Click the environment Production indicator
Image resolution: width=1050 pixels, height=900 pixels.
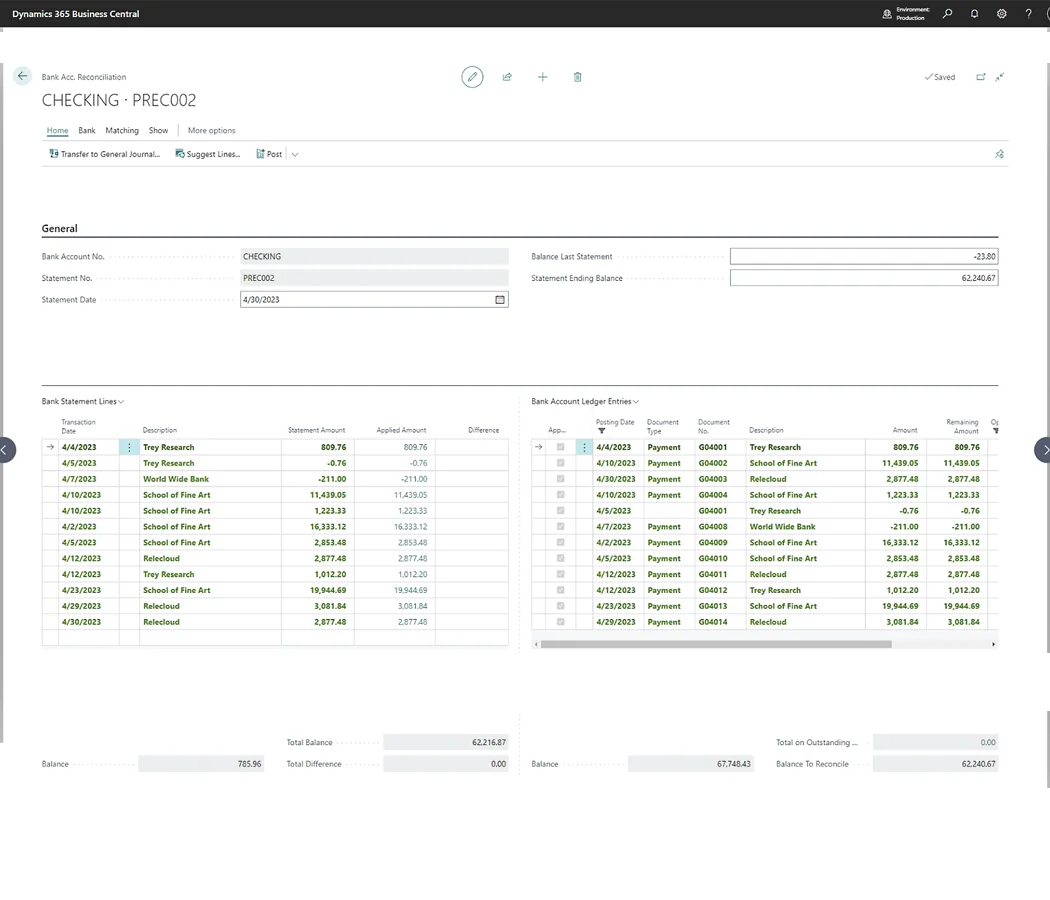pos(906,13)
